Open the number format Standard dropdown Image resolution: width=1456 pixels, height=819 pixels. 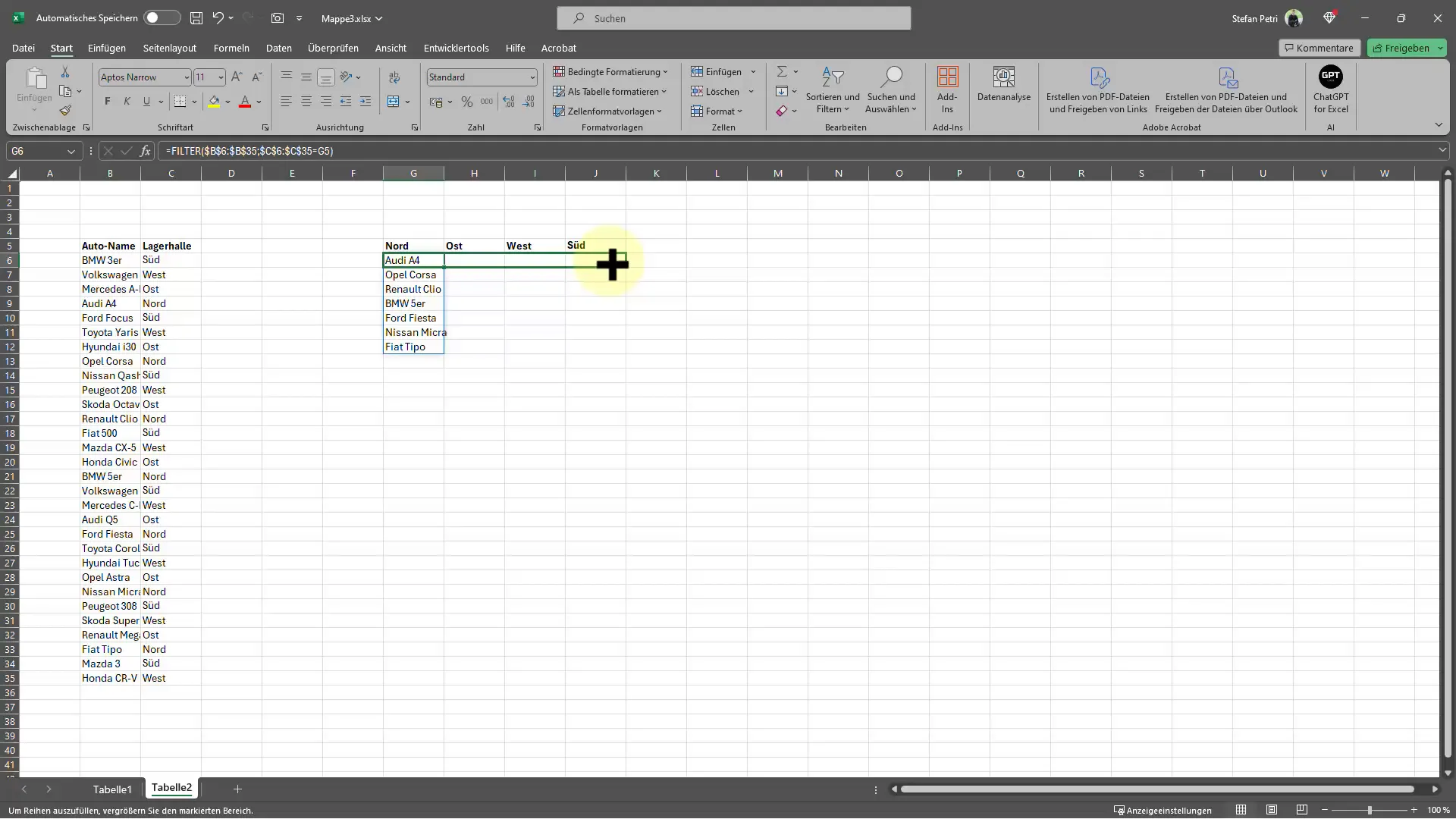pyautogui.click(x=532, y=77)
